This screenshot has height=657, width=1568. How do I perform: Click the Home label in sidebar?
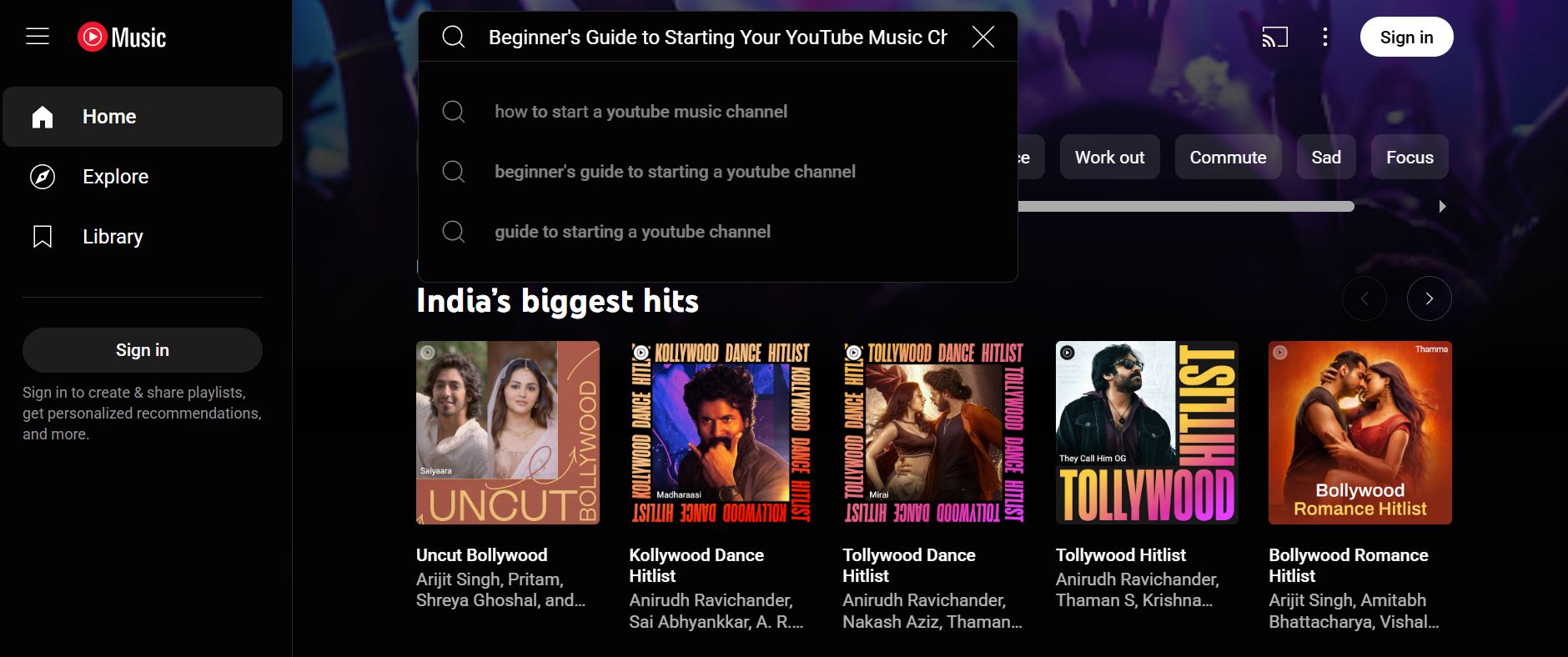pos(109,117)
